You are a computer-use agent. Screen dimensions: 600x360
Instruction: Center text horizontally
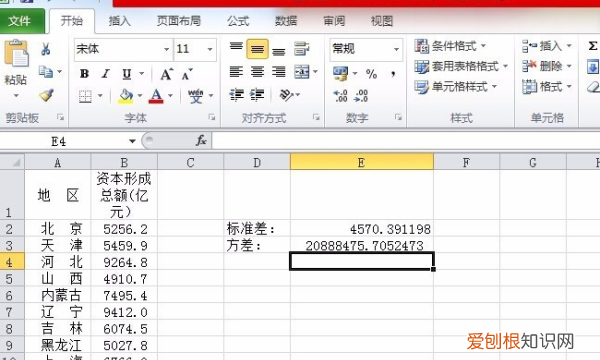coord(257,72)
